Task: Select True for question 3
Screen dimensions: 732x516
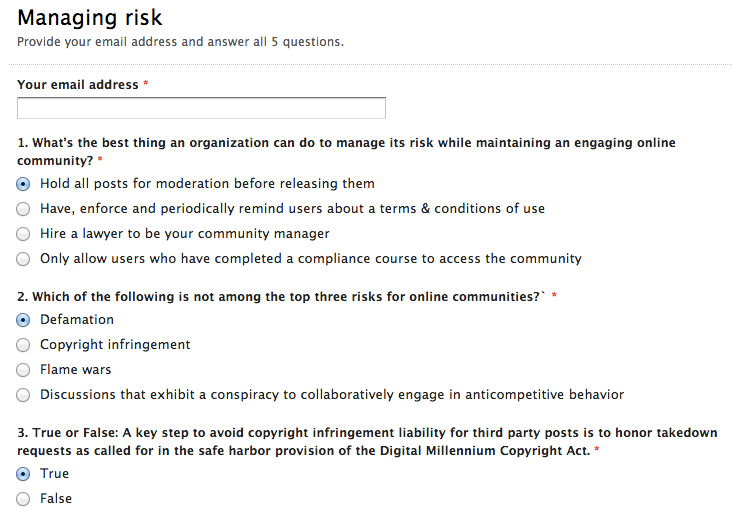Action: click(23, 474)
